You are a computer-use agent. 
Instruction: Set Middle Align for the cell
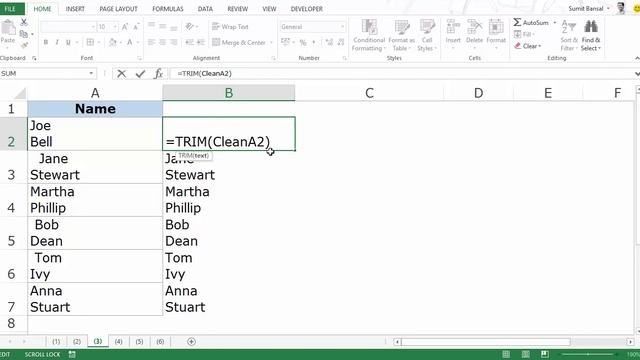click(162, 26)
